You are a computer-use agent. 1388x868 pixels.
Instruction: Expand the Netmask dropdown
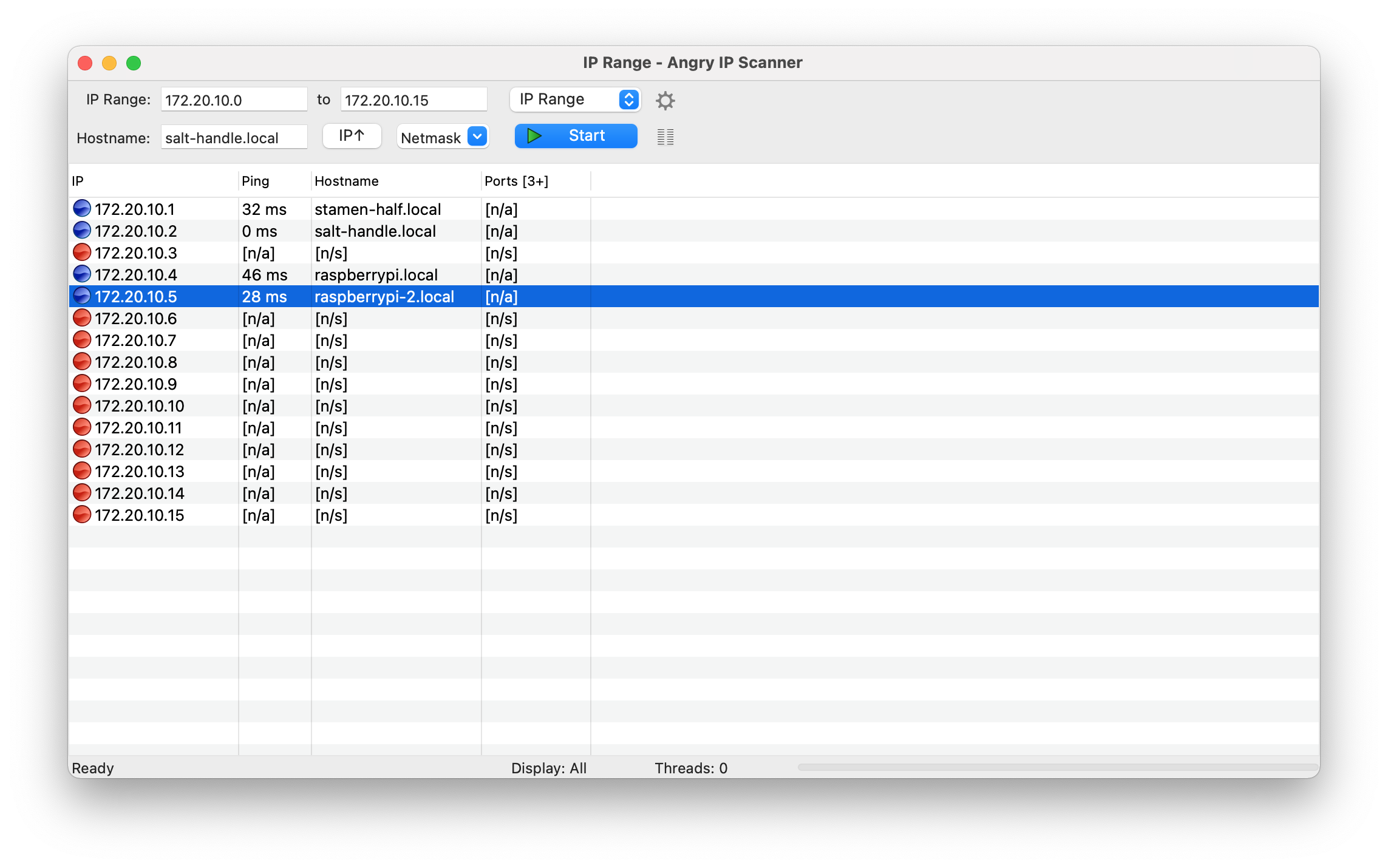tap(443, 137)
